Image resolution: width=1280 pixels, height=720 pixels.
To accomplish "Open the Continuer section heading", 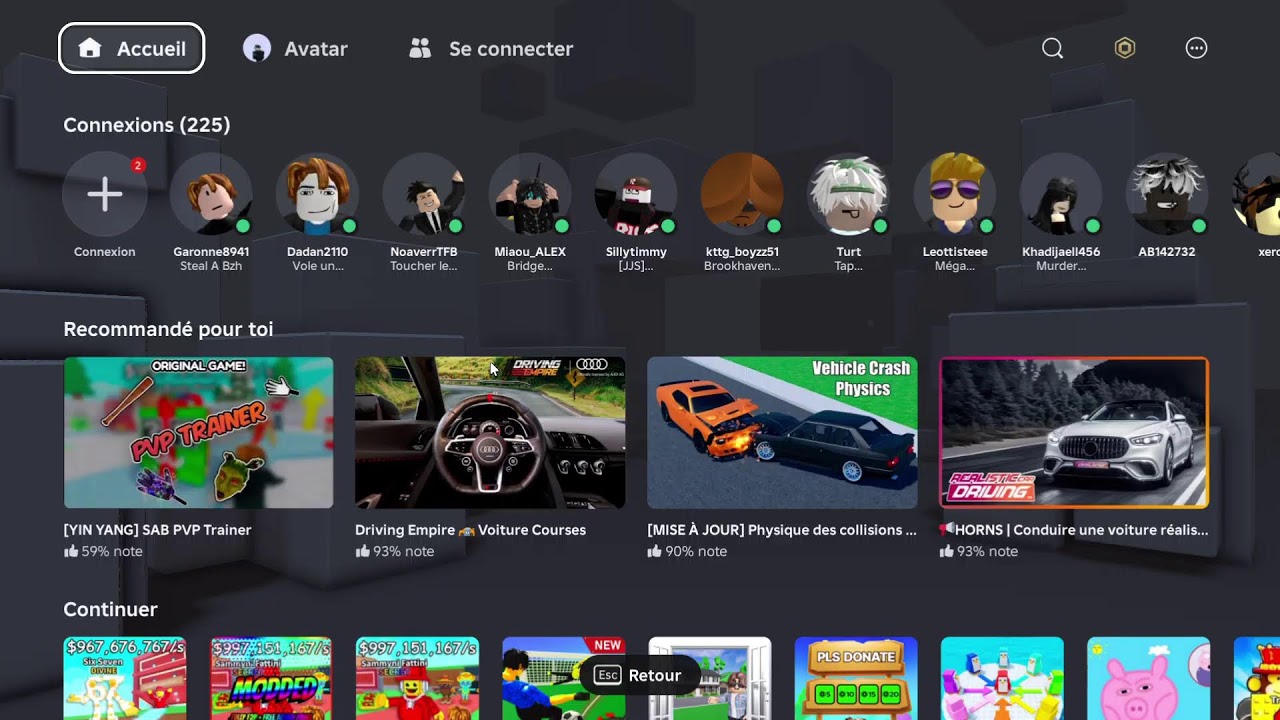I will click(110, 609).
